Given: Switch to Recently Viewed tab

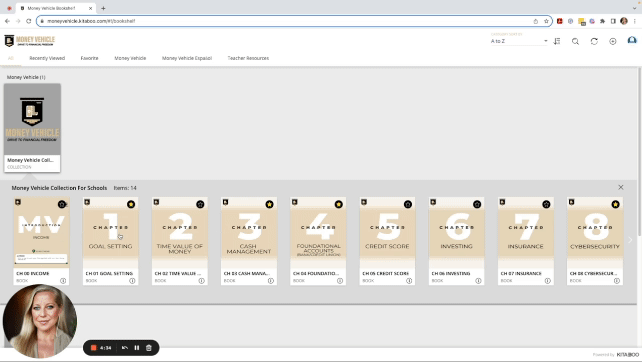Looking at the screenshot, I should click(47, 58).
